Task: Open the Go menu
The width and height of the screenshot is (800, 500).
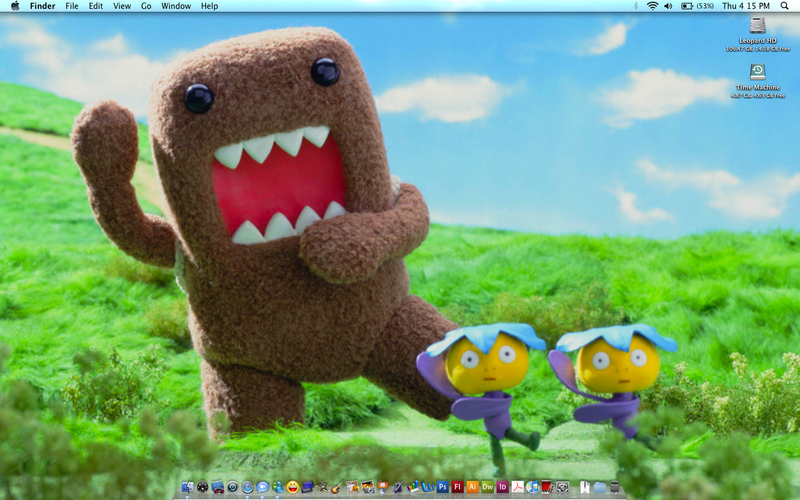Action: pyautogui.click(x=146, y=6)
